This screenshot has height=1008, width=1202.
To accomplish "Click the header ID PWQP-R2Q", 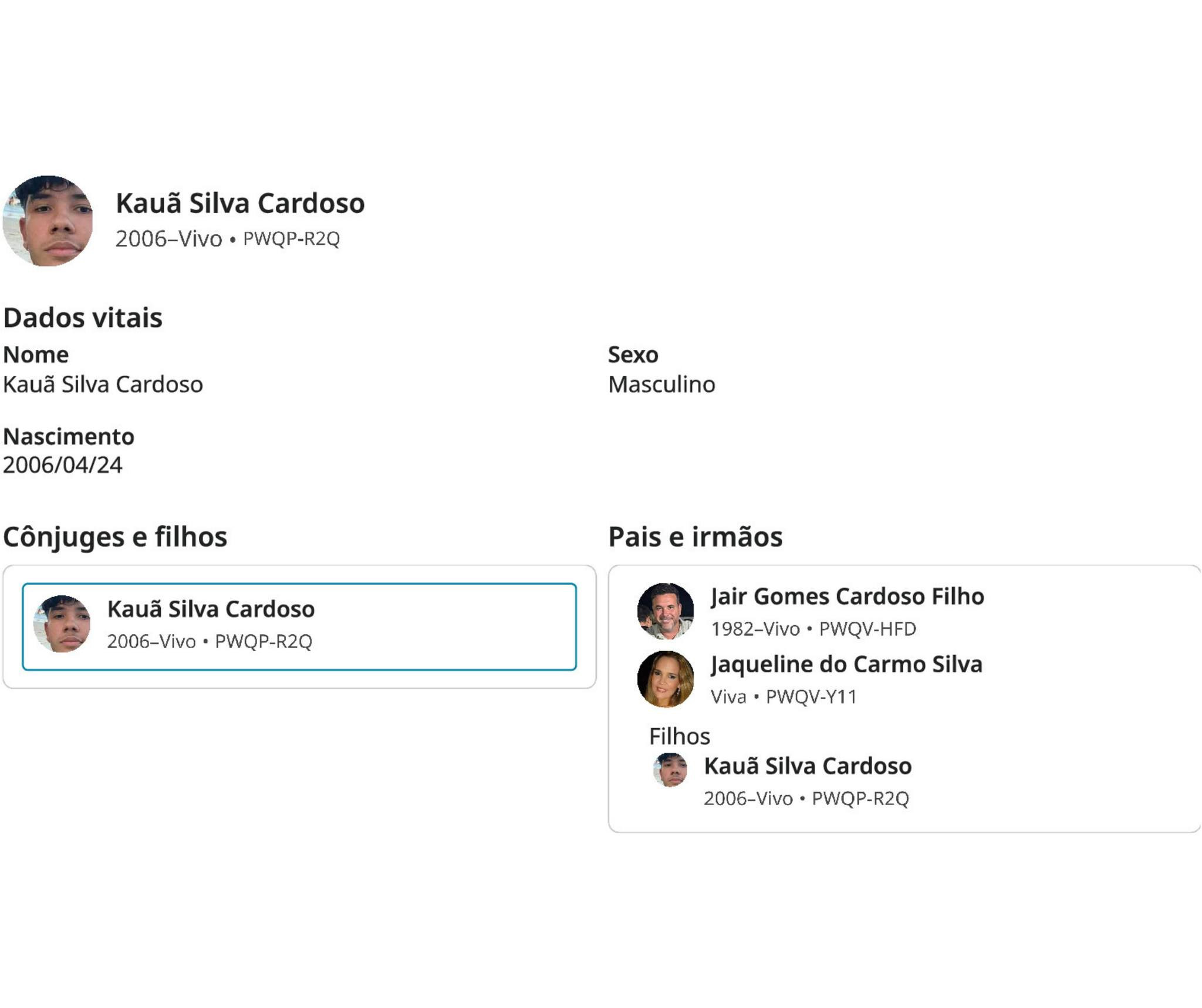I will pos(291,239).
